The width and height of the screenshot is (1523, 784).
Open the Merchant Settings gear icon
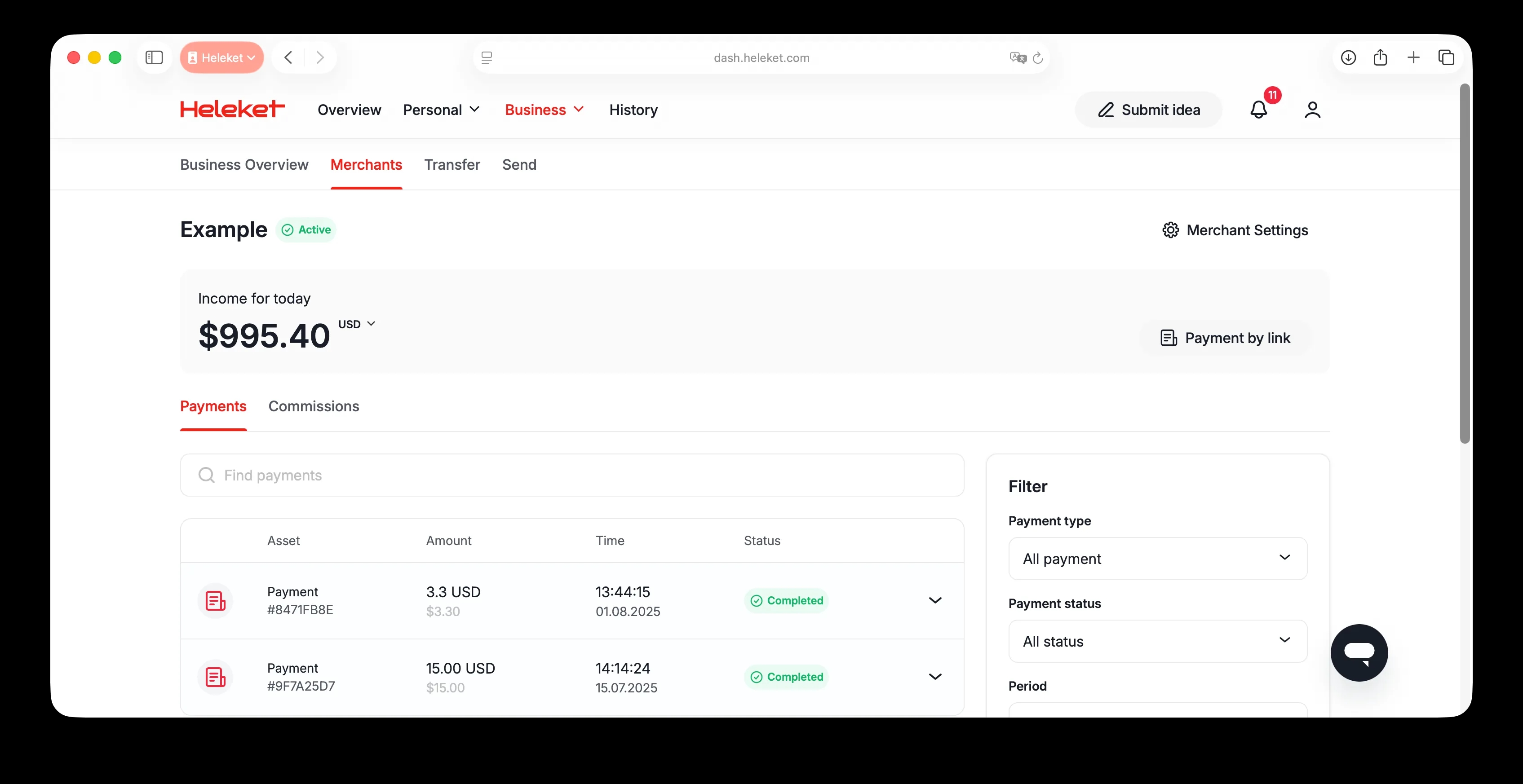(1171, 230)
